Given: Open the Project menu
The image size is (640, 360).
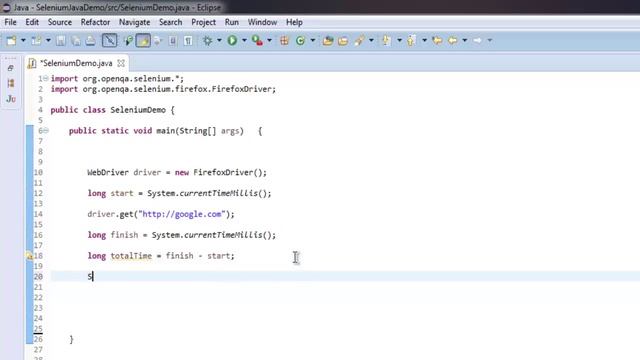Looking at the screenshot, I should coord(203,22).
